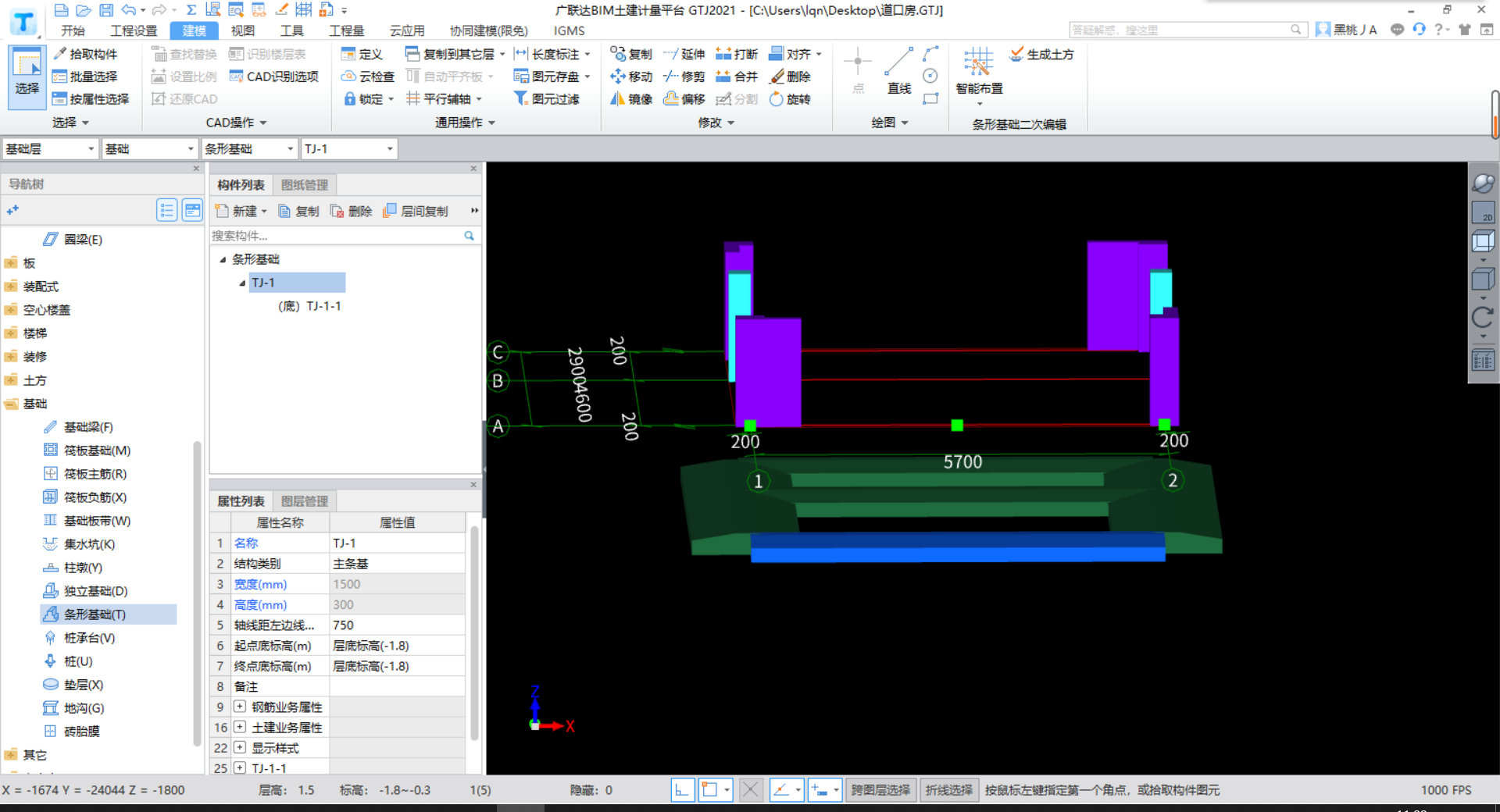Select the 修剪 trim tool
This screenshot has width=1500, height=812.
click(684, 77)
